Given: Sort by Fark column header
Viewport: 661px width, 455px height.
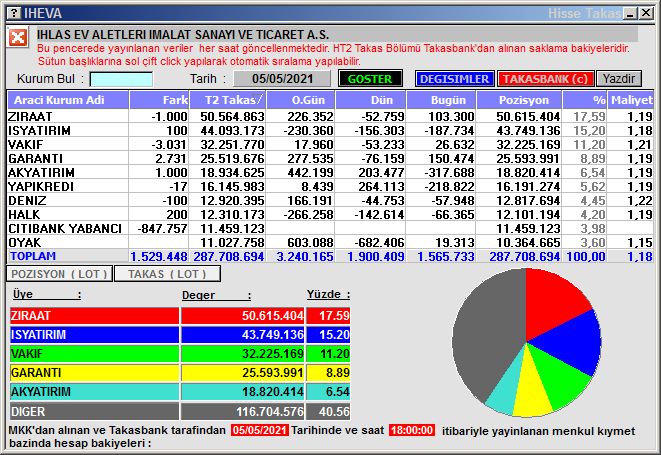Looking at the screenshot, I should coord(159,100).
